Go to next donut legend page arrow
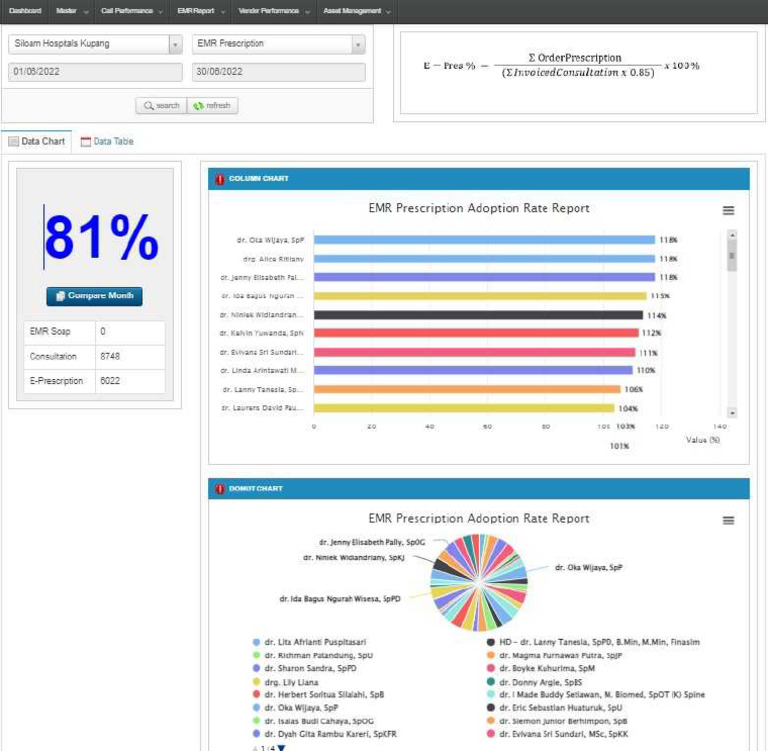768x751 pixels. click(282, 748)
